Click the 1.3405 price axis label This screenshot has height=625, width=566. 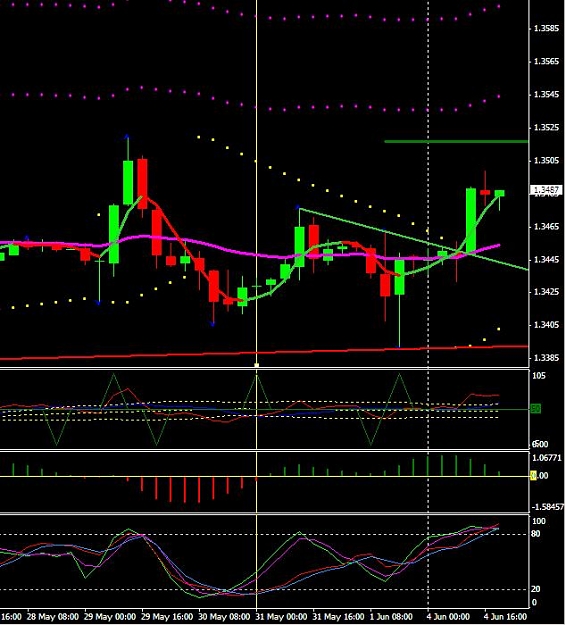(x=546, y=325)
